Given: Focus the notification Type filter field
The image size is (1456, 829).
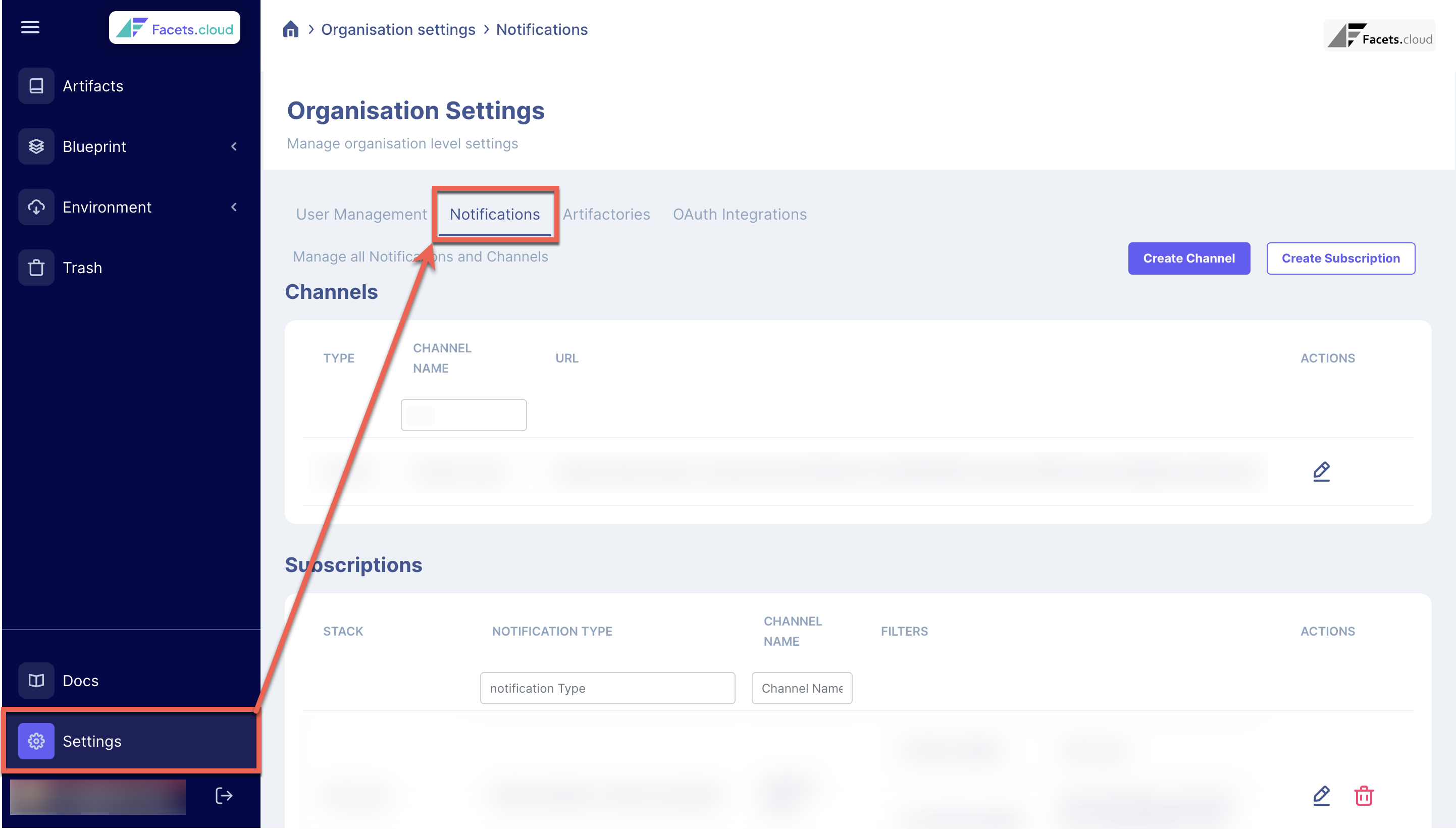Looking at the screenshot, I should pyautogui.click(x=607, y=688).
